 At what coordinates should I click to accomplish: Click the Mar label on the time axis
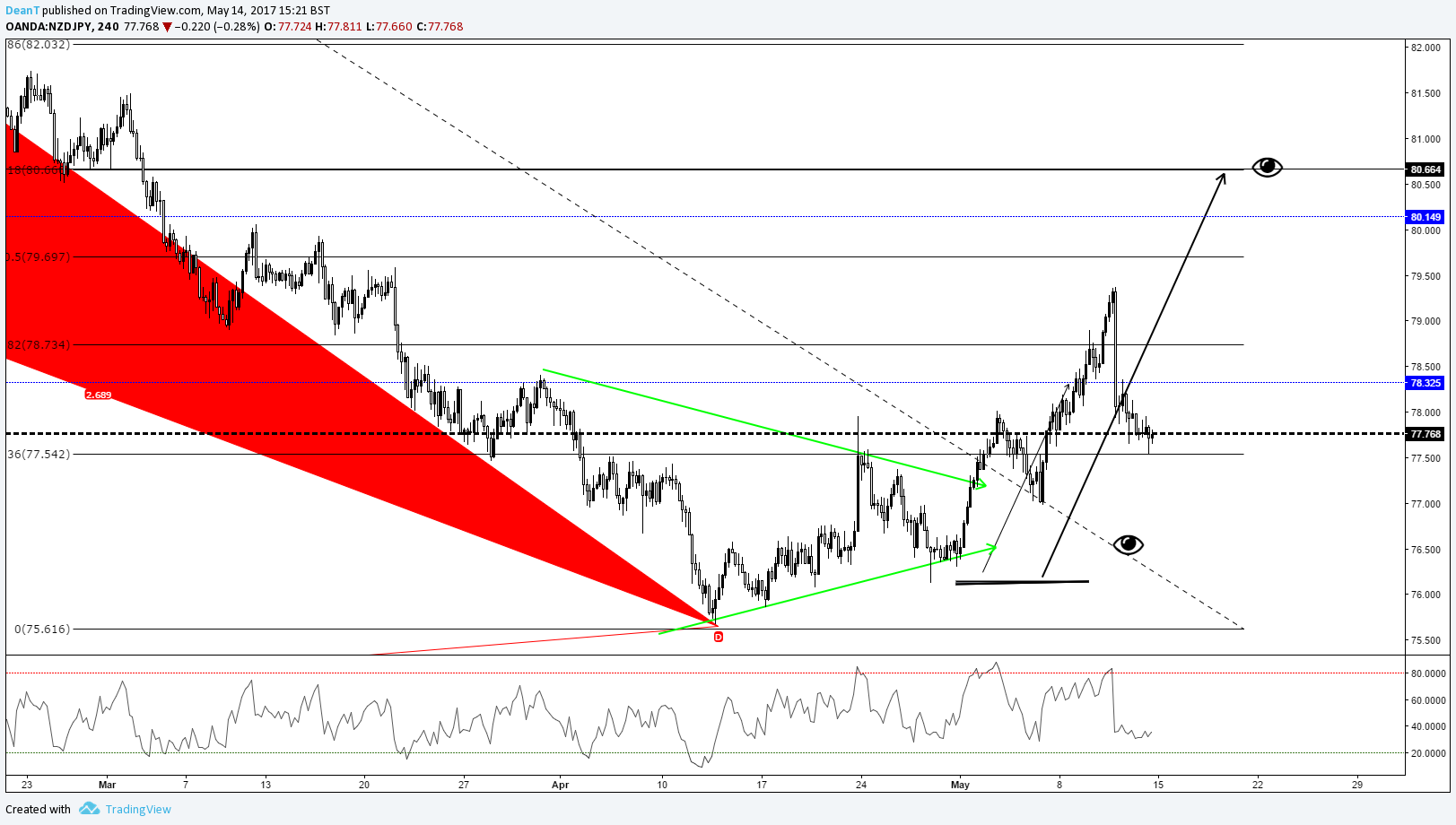click(x=108, y=785)
